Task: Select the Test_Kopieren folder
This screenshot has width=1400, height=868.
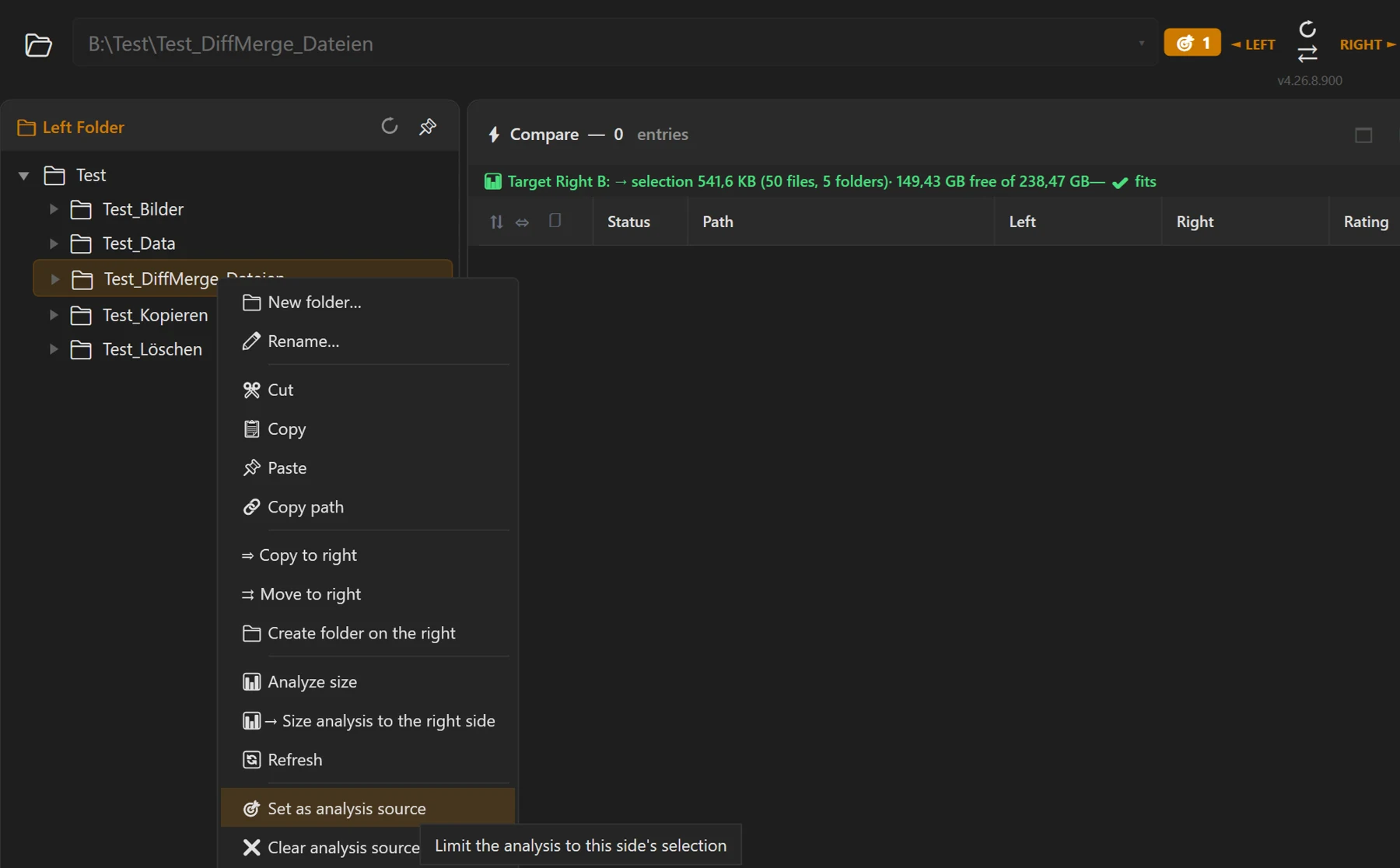Action: click(156, 315)
